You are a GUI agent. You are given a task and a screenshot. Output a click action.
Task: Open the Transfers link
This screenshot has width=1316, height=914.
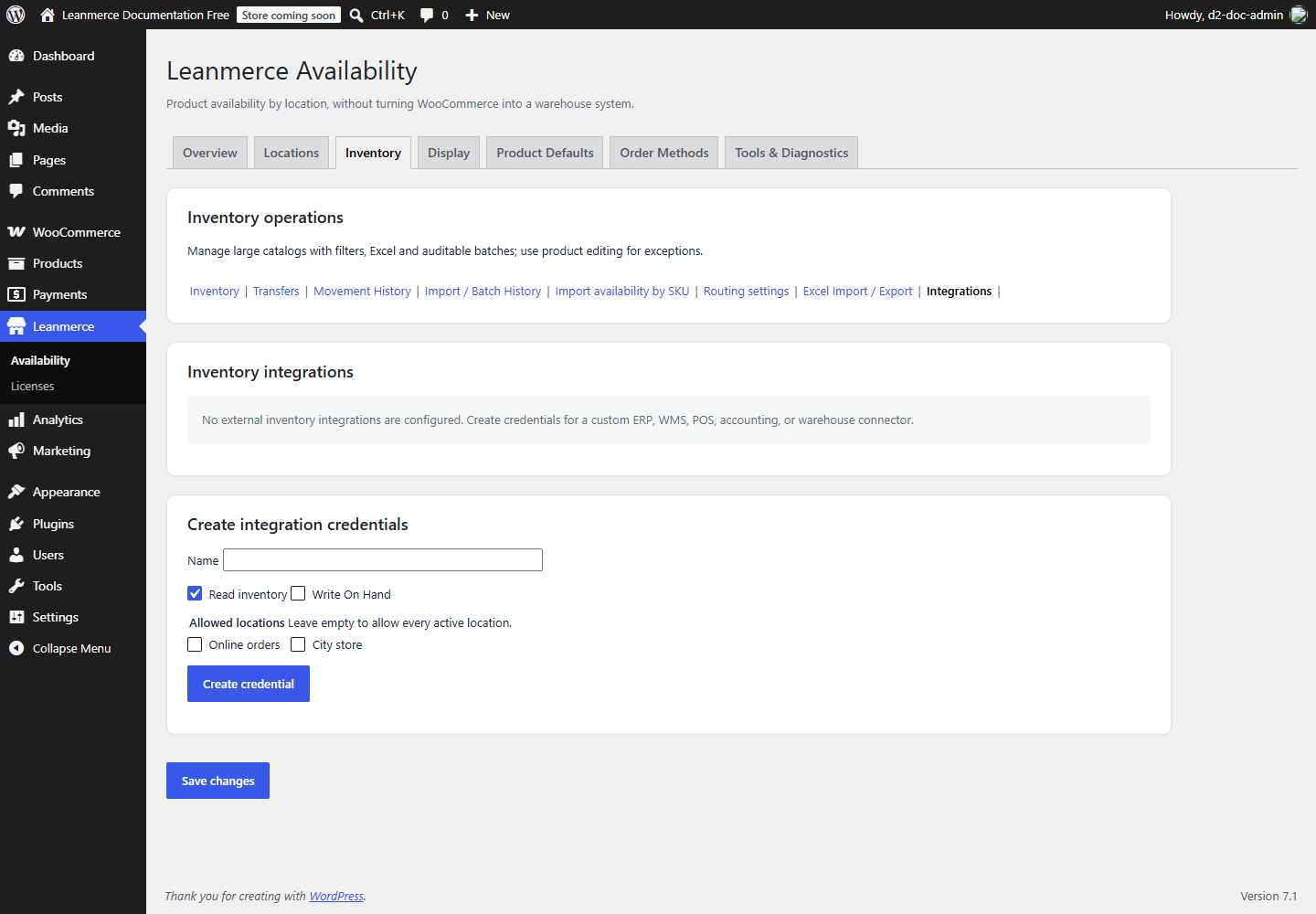[x=276, y=292]
